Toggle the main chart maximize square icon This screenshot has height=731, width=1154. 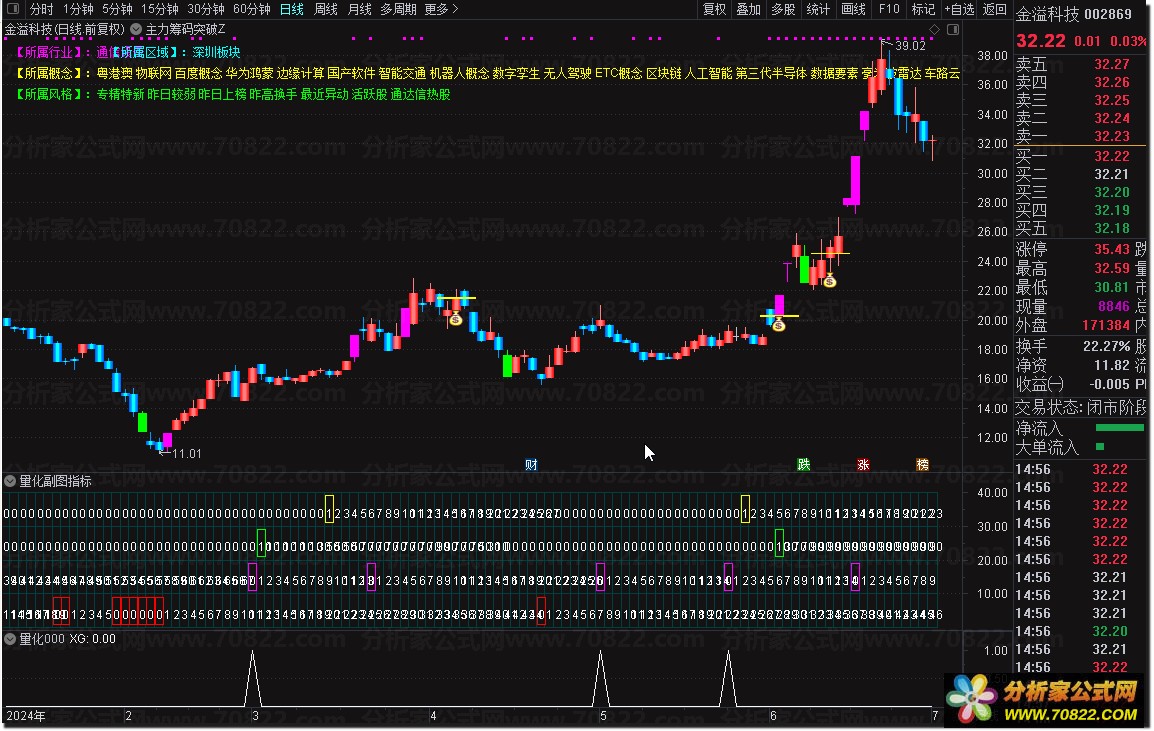pos(953,29)
